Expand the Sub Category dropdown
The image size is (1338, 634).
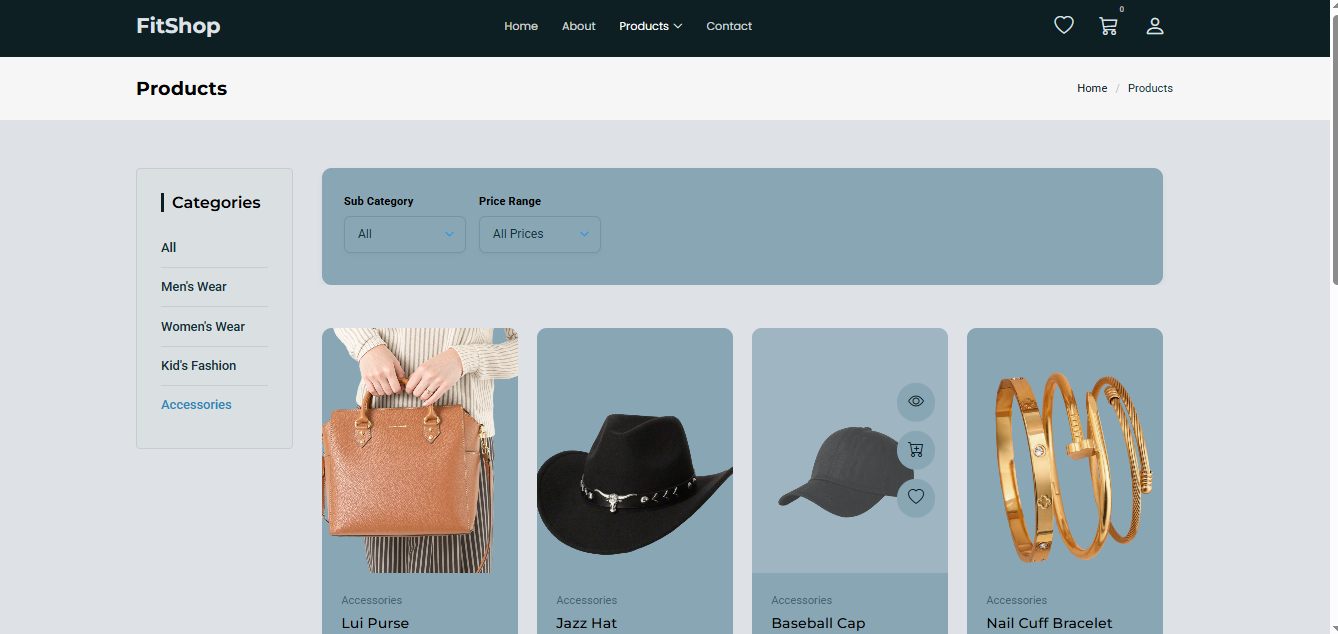(x=404, y=234)
